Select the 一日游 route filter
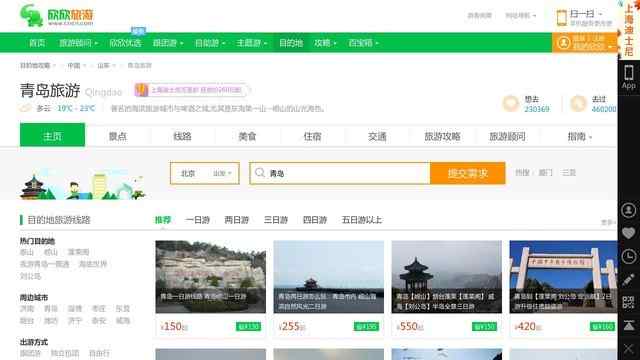This screenshot has height=360, width=640. click(198, 220)
